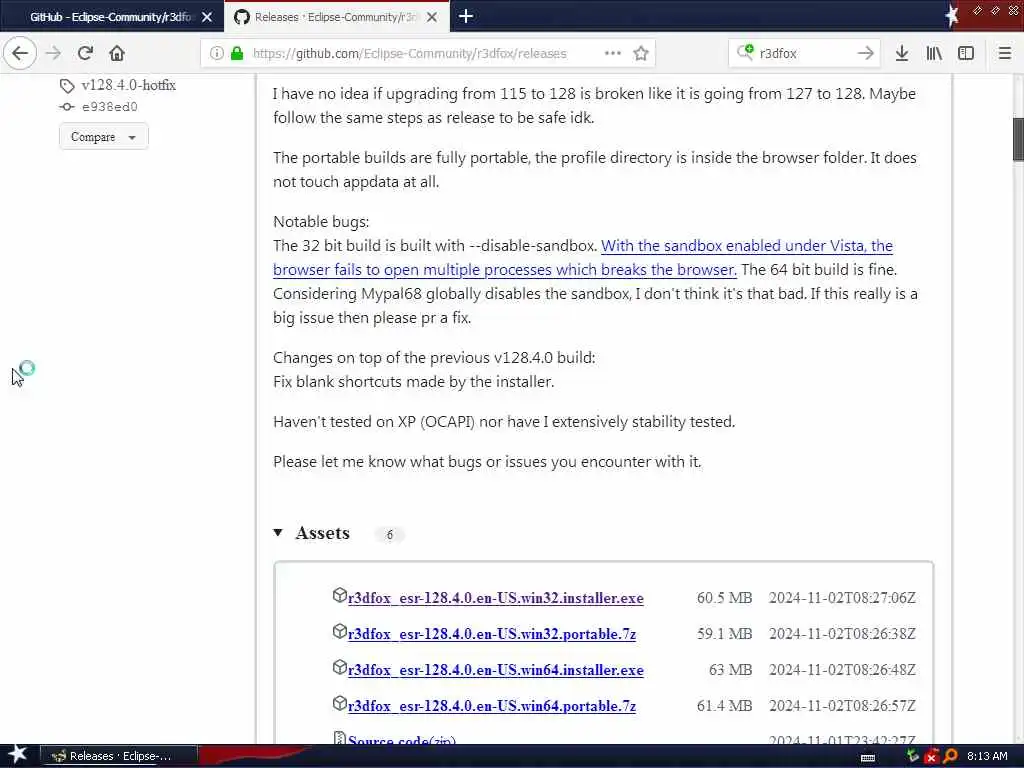Screen dimensions: 1024x768
Task: Collapse the Assets section
Action: (x=278, y=533)
